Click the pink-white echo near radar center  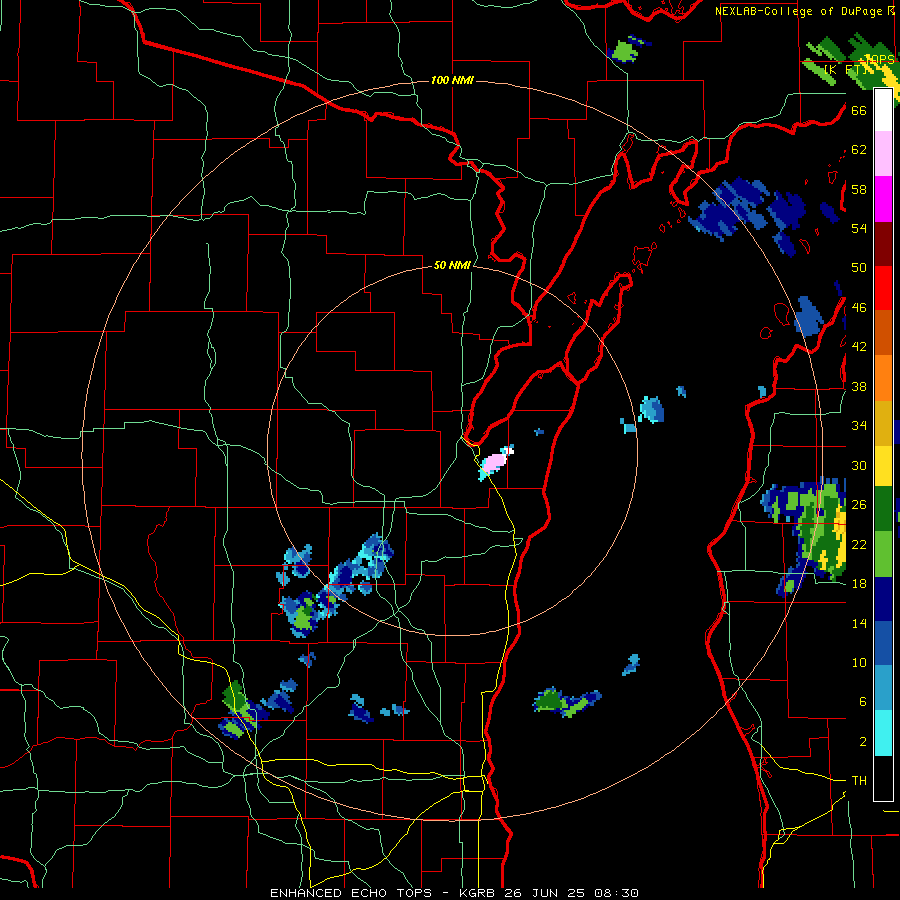tap(495, 461)
